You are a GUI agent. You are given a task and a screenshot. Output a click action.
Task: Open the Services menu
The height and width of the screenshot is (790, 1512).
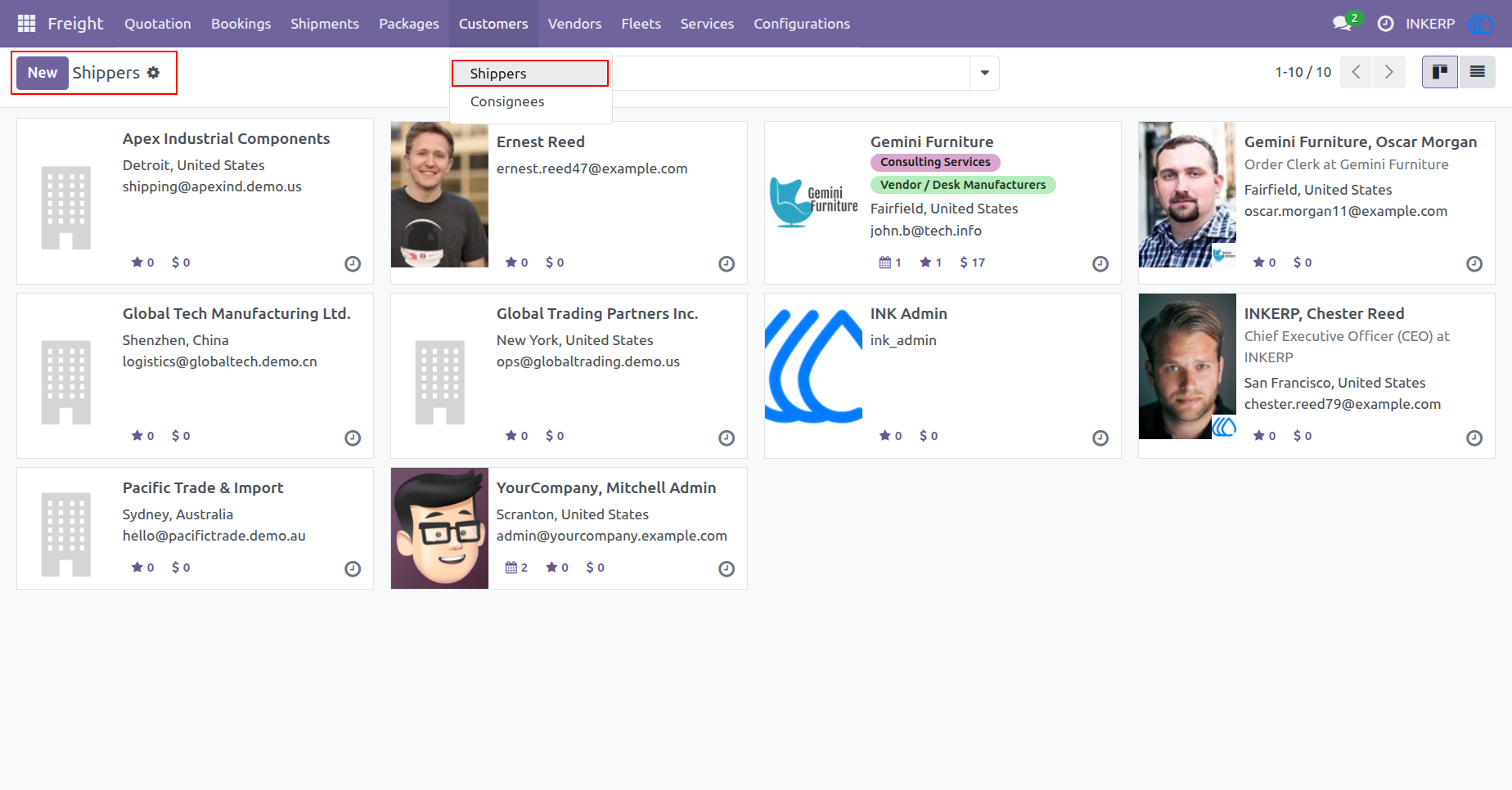tap(707, 24)
